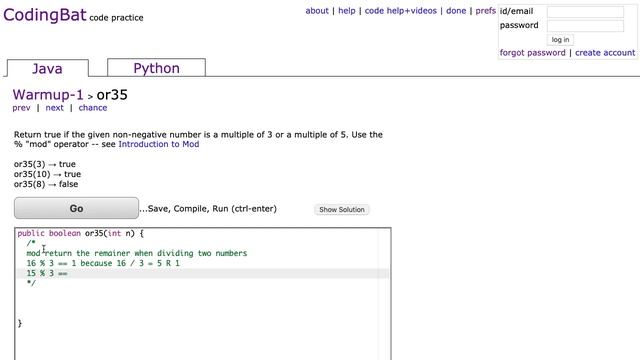Focus the password input field

tap(585, 26)
